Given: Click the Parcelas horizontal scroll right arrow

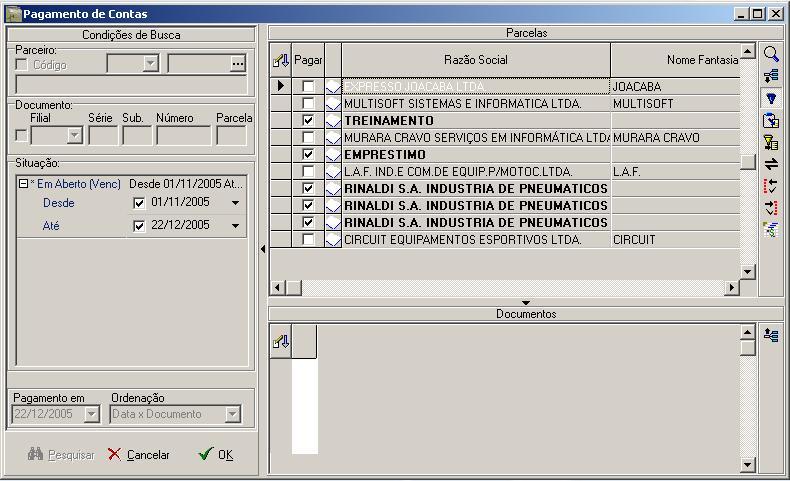Looking at the screenshot, I should click(732, 288).
